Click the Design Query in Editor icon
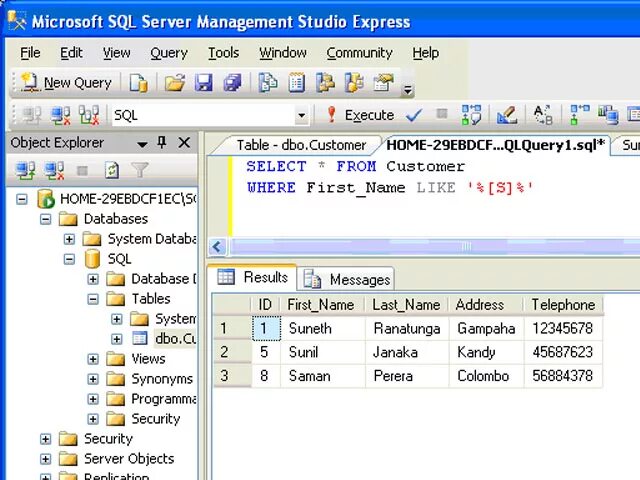The height and width of the screenshot is (480, 640). [x=507, y=115]
